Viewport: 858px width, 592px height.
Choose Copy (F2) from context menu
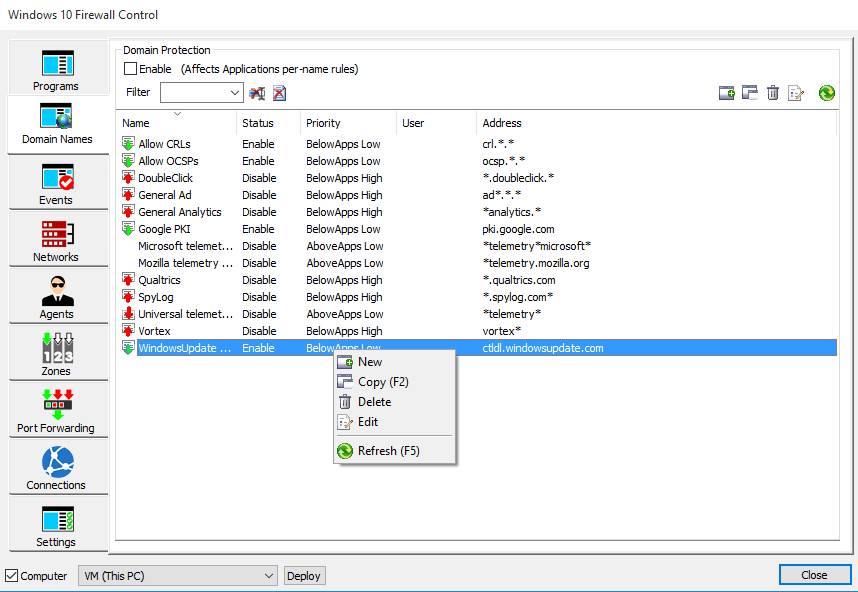pos(394,382)
